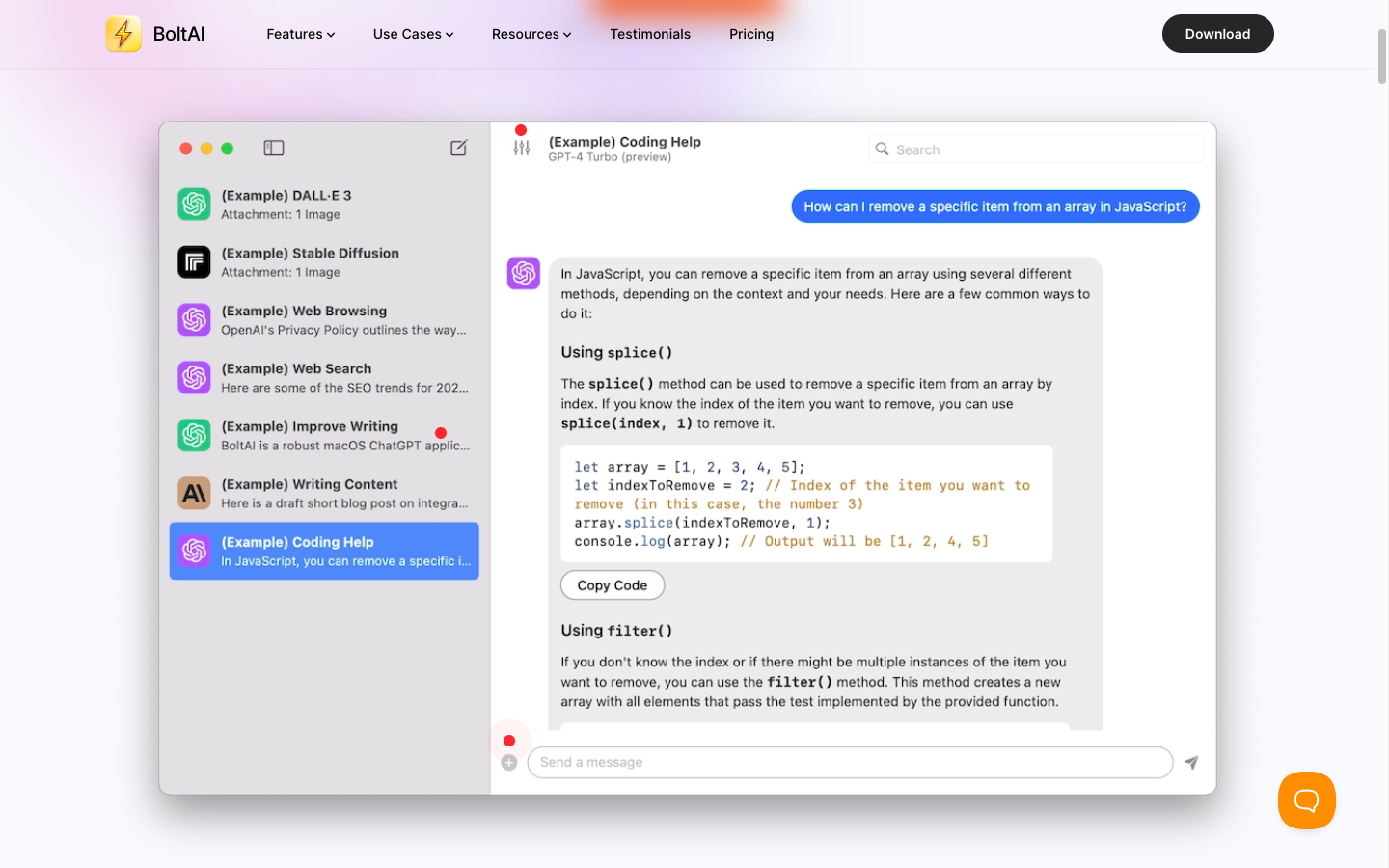
Task: Click the search magnifier icon
Action: pyautogui.click(x=882, y=149)
